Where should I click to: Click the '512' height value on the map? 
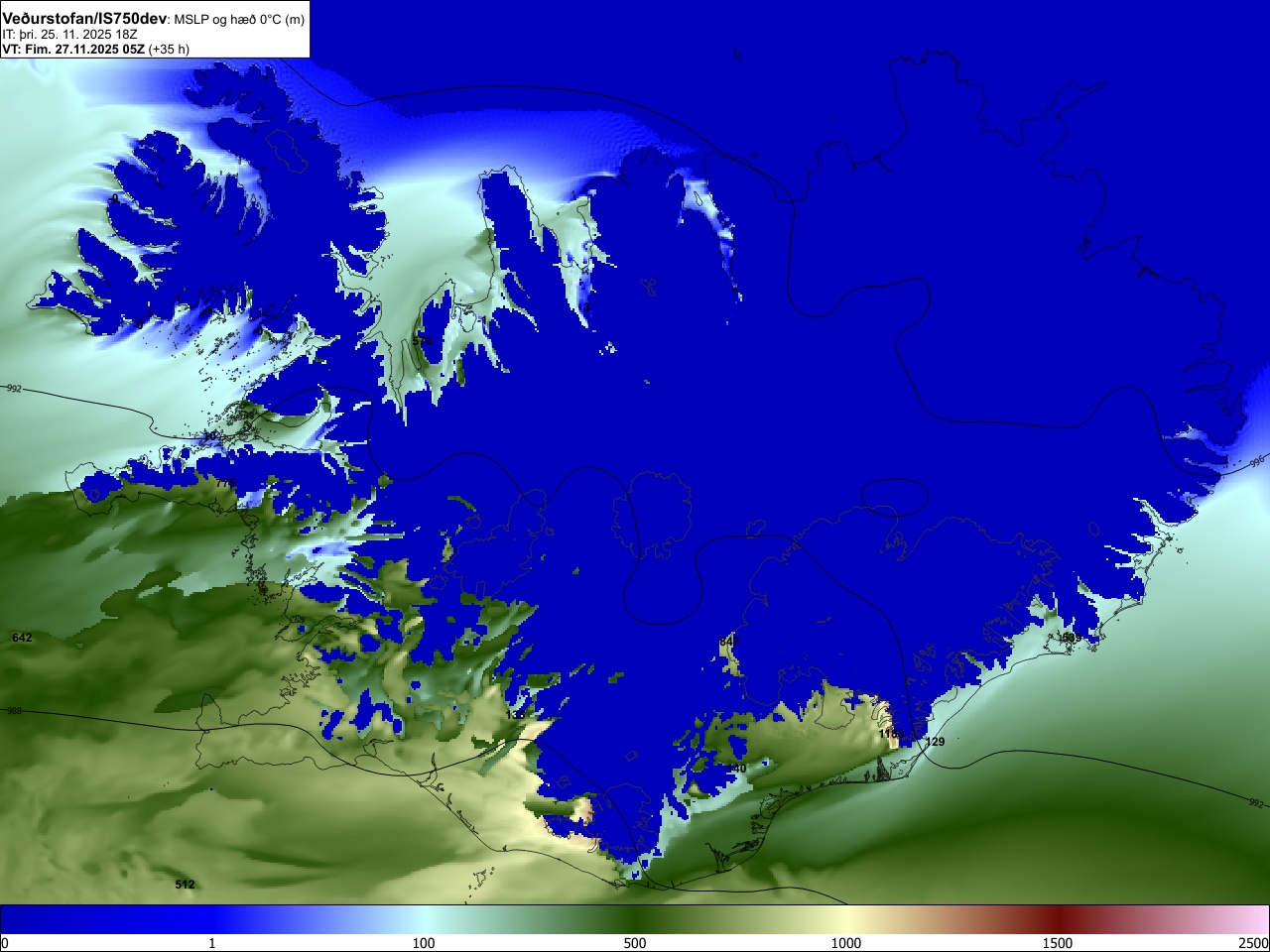click(185, 885)
